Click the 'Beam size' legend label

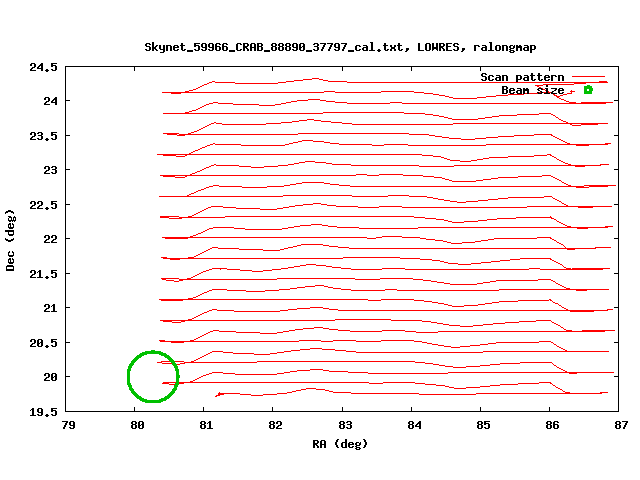pos(533,90)
